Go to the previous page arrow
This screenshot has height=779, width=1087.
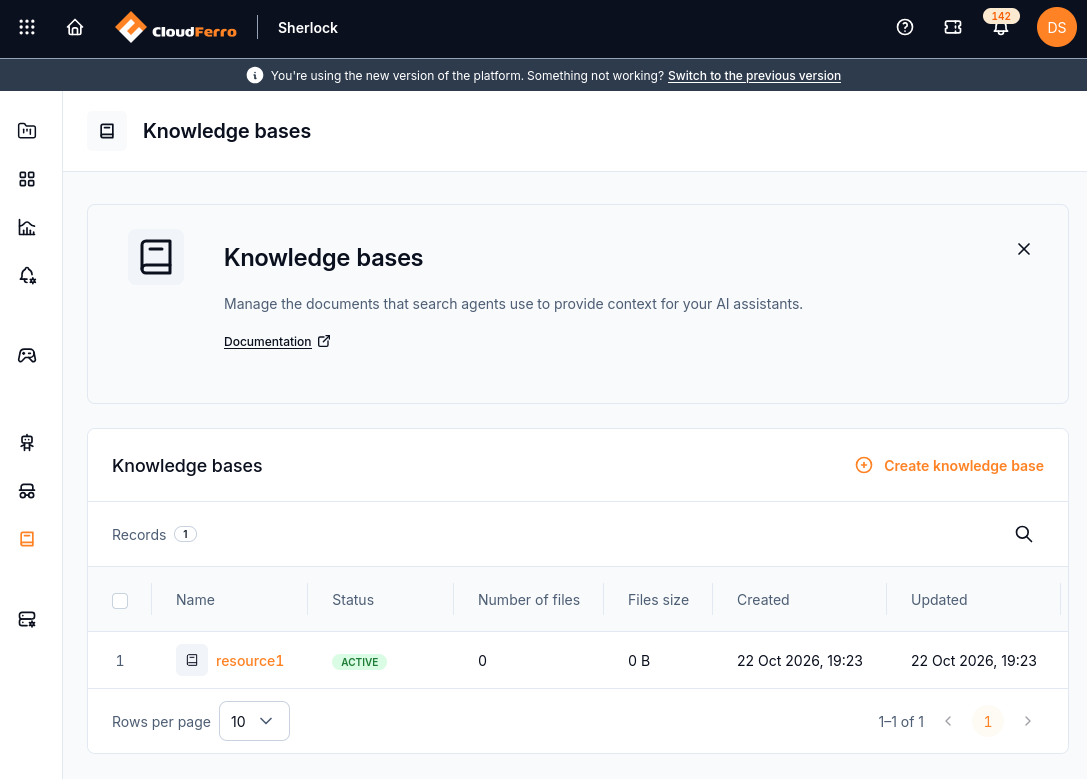click(948, 721)
